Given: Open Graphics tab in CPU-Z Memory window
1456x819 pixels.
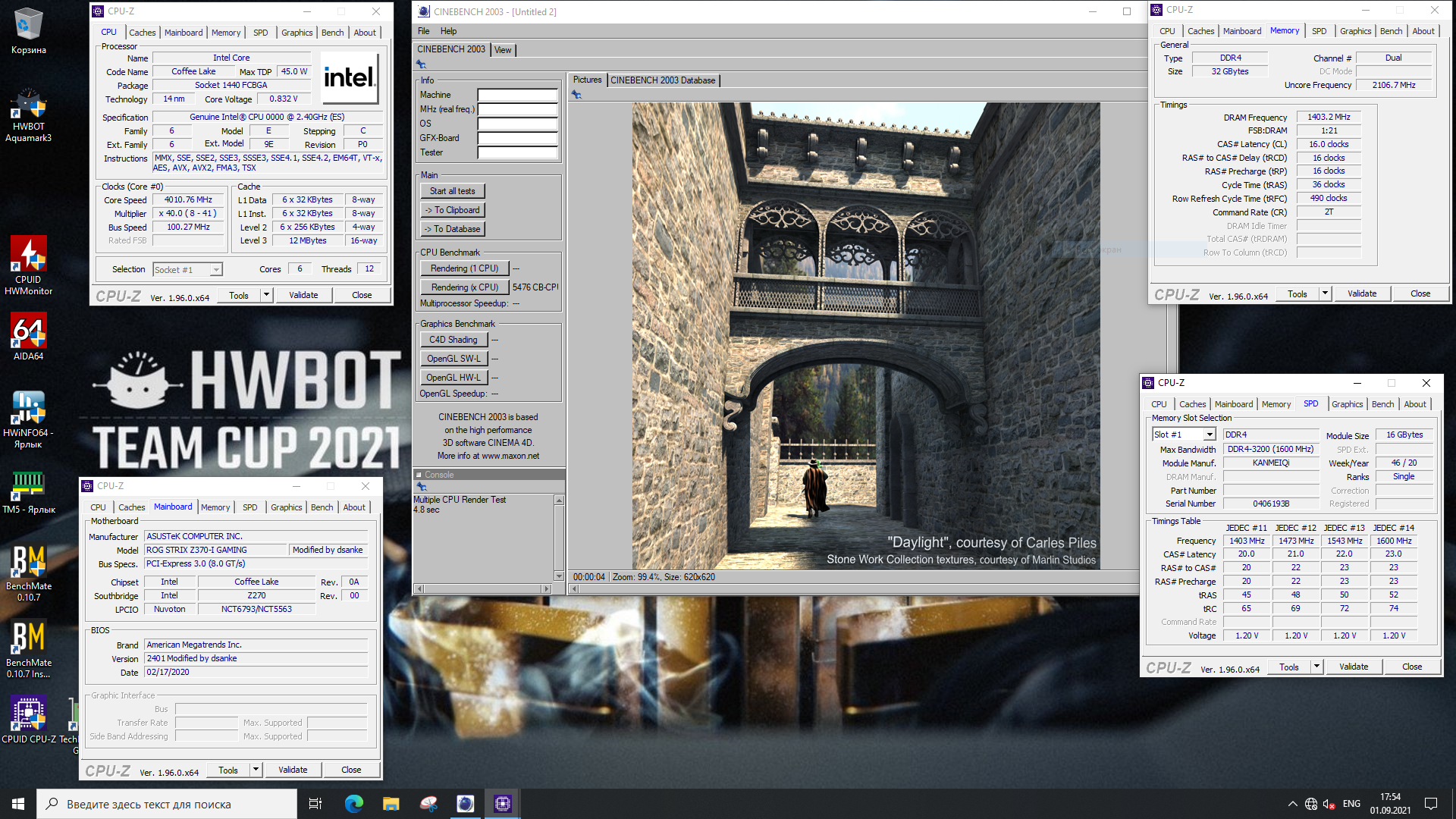Looking at the screenshot, I should click(1355, 31).
